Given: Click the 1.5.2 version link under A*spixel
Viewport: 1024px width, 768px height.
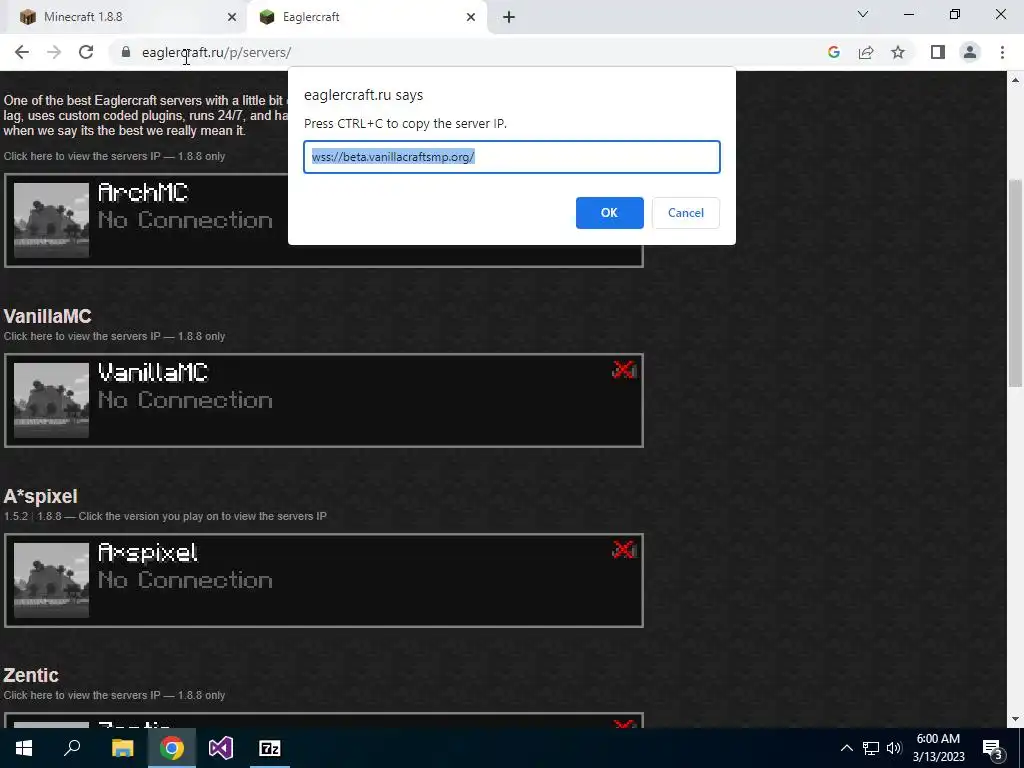Looking at the screenshot, I should click(x=16, y=516).
